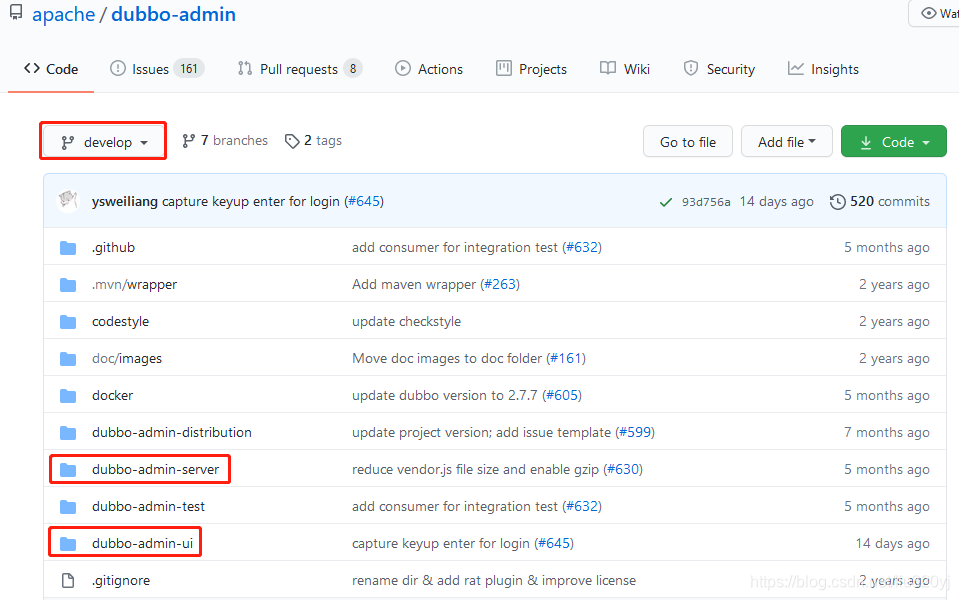This screenshot has width=959, height=600.
Task: Click the folder icon for dubbo-admin-distribution
Action: 68,433
